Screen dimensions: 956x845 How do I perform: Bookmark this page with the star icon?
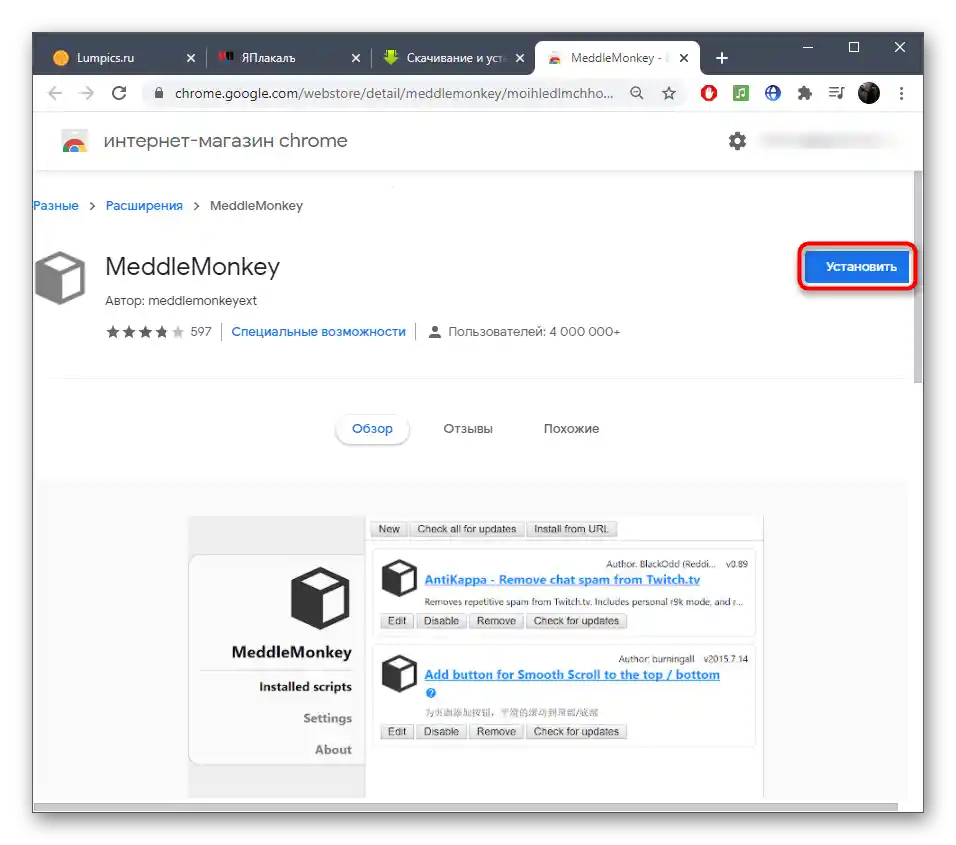669,93
